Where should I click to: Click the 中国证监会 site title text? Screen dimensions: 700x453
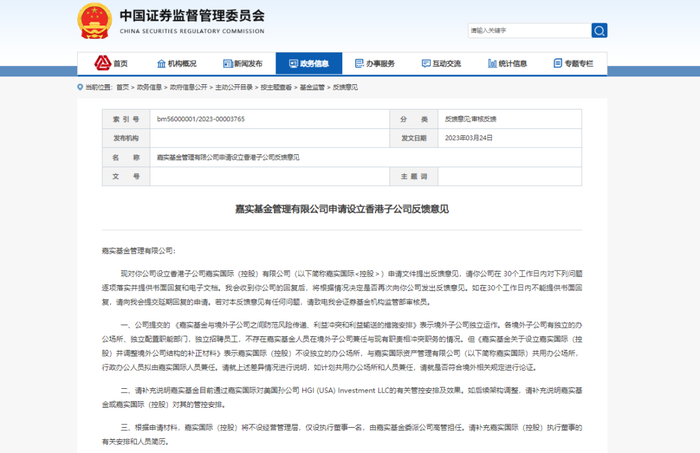coord(192,16)
